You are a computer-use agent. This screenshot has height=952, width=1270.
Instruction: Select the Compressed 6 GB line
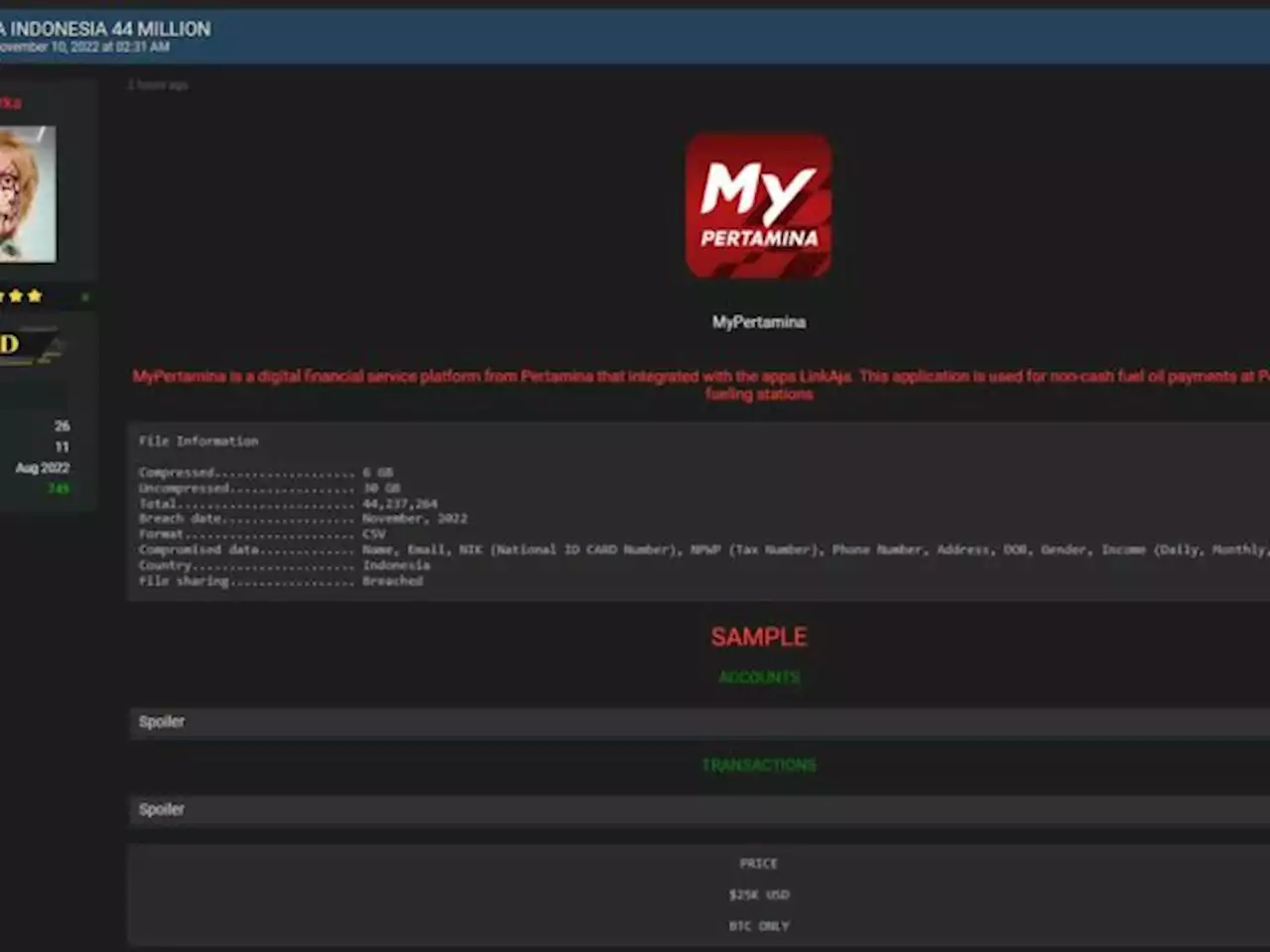click(x=266, y=473)
